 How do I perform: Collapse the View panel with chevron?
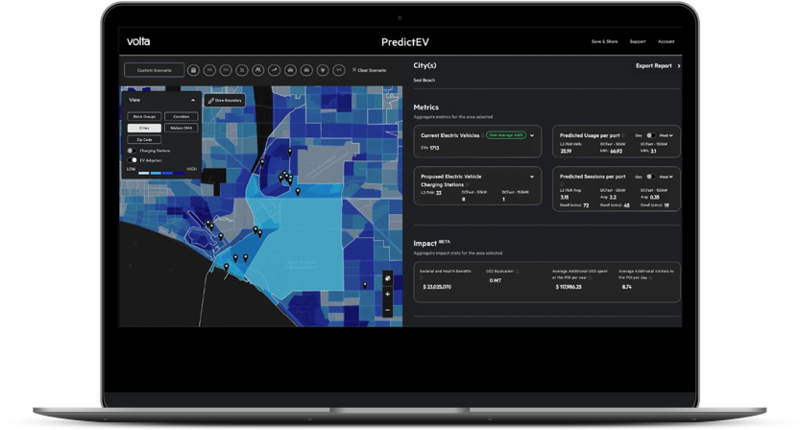[x=191, y=100]
